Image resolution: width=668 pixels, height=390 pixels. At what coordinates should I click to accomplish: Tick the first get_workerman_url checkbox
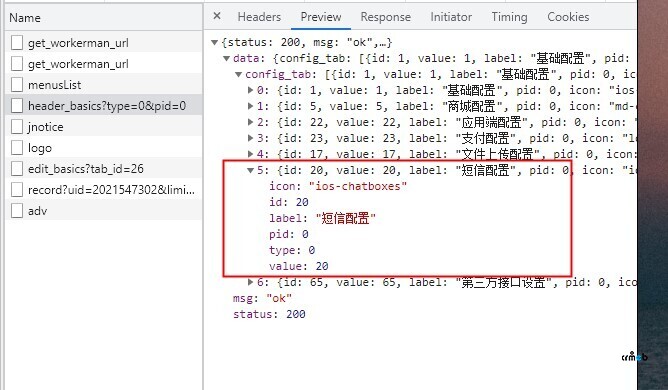[17, 43]
